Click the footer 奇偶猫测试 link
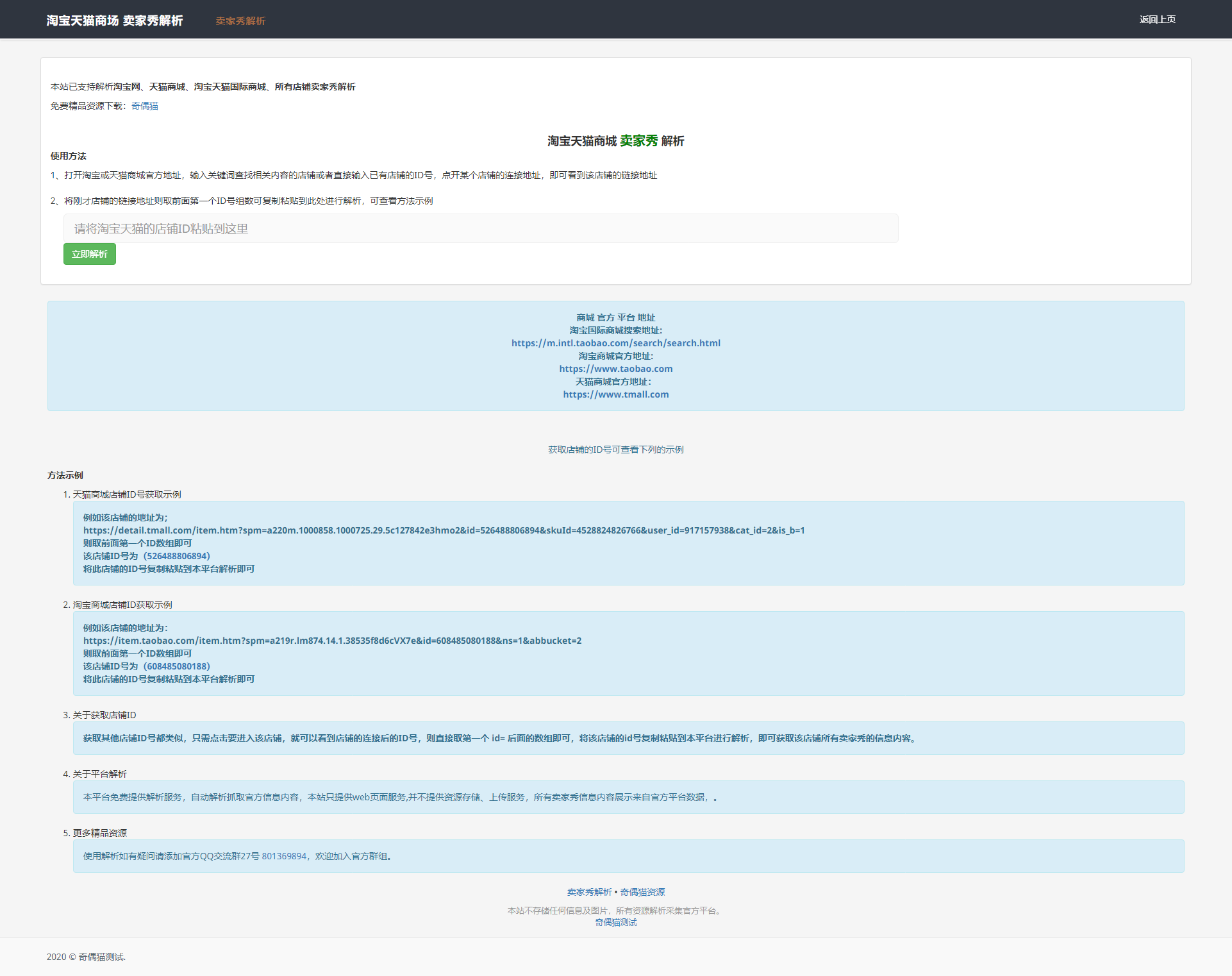 (615, 922)
